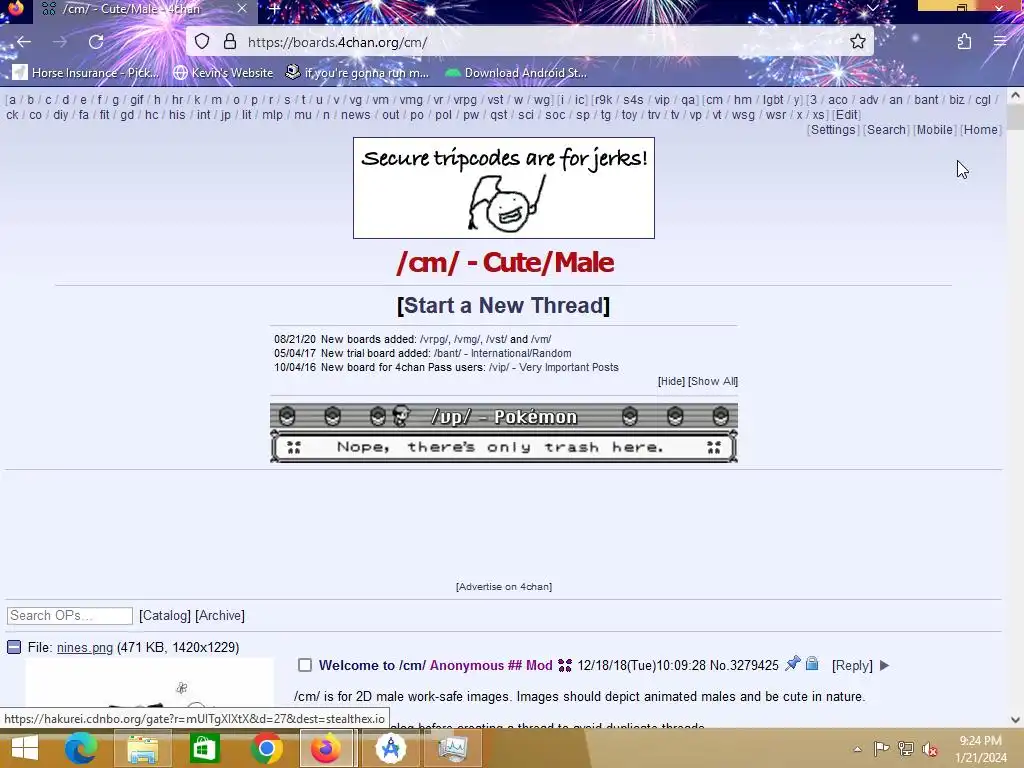Click the scrollbar down arrow

click(x=1015, y=720)
